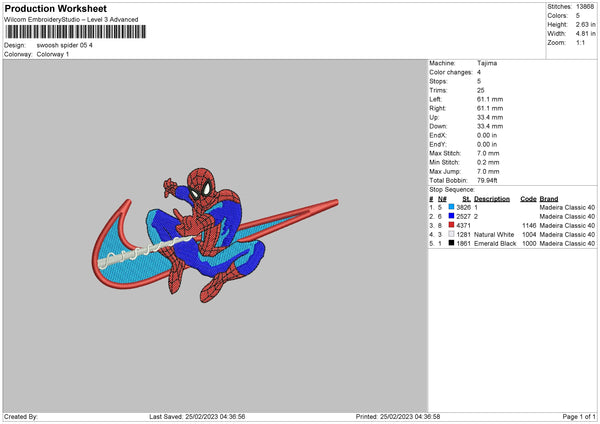Click the Natural White thread swatch

[x=451, y=234]
